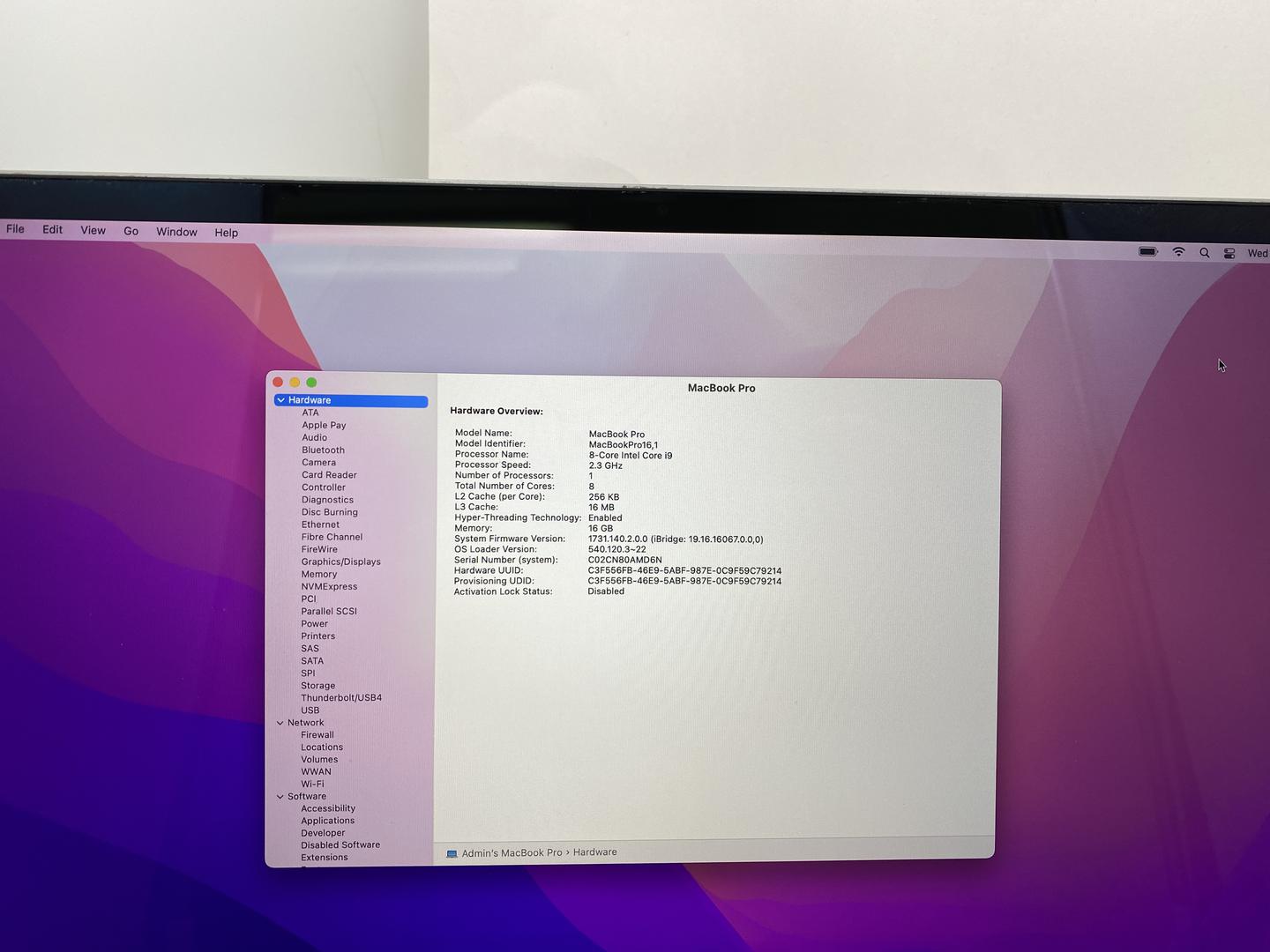Select Apple Pay in the sidebar
The image size is (1270, 952).
point(324,425)
